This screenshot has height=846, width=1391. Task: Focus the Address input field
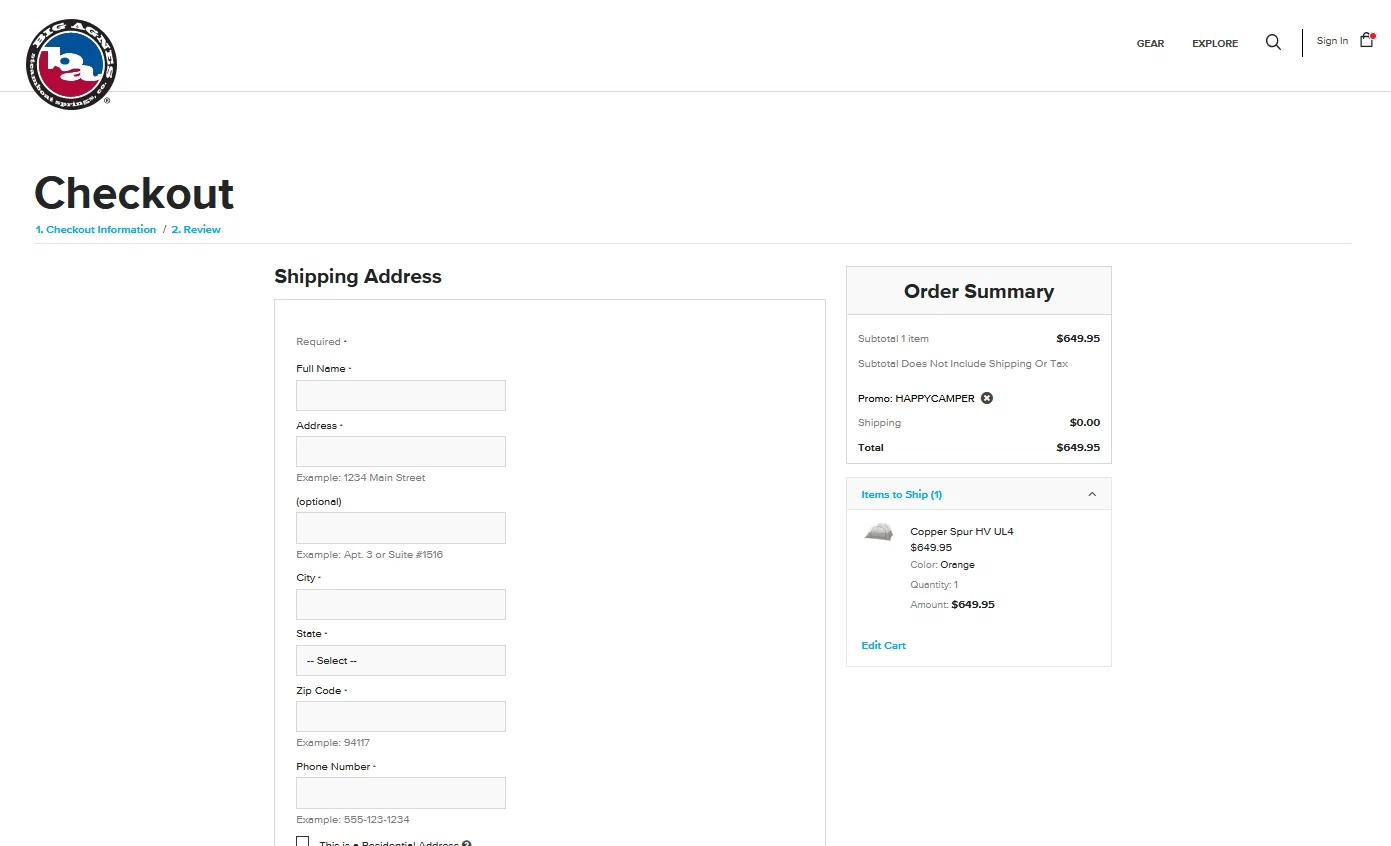[x=401, y=451]
